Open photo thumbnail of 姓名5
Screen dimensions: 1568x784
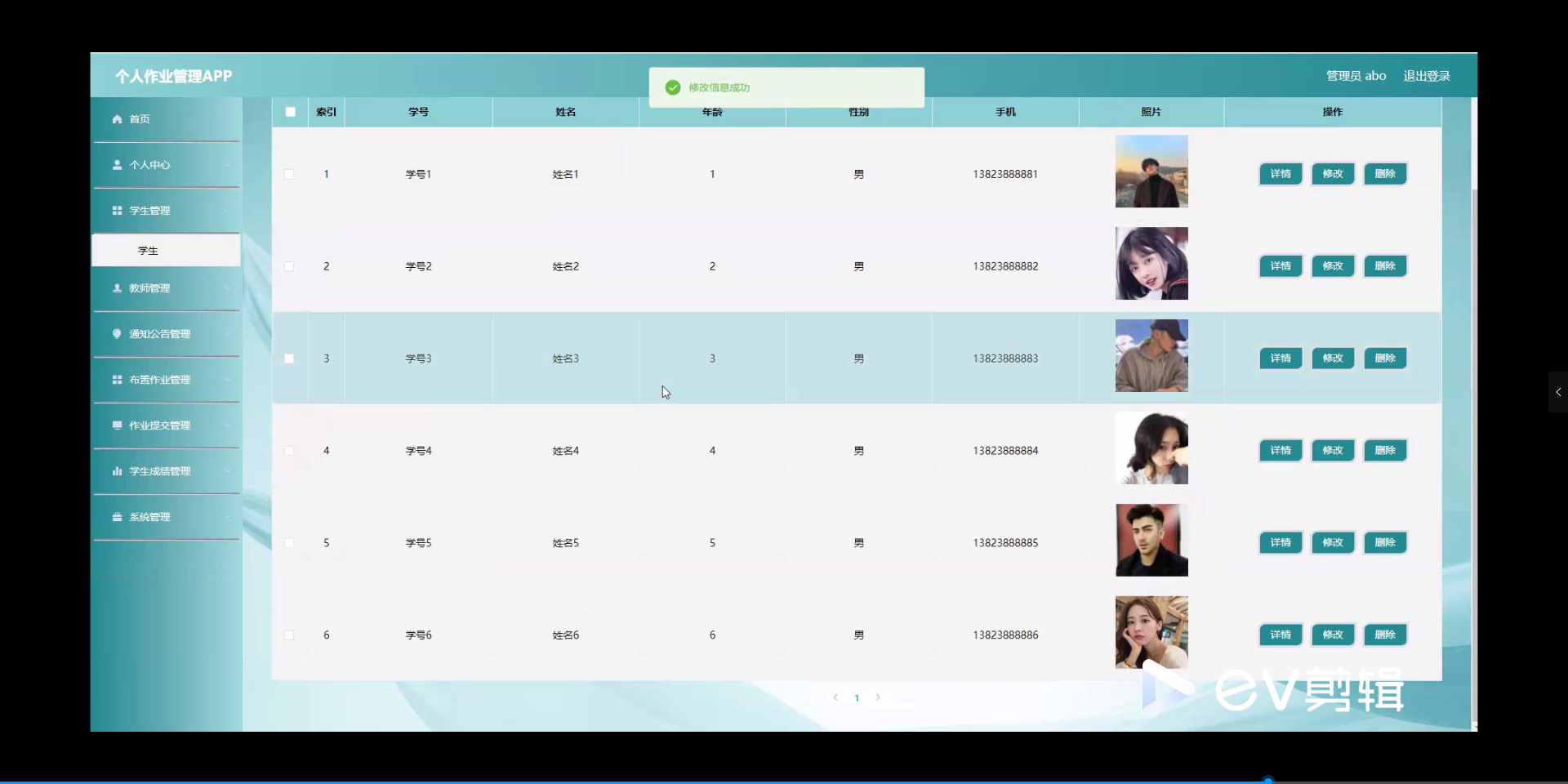point(1151,541)
